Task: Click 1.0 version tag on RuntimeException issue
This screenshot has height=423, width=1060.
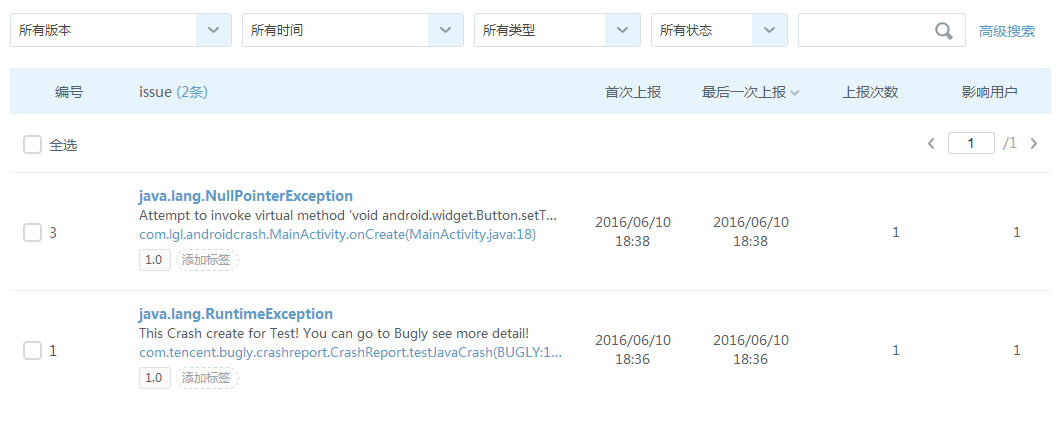Action: click(154, 378)
